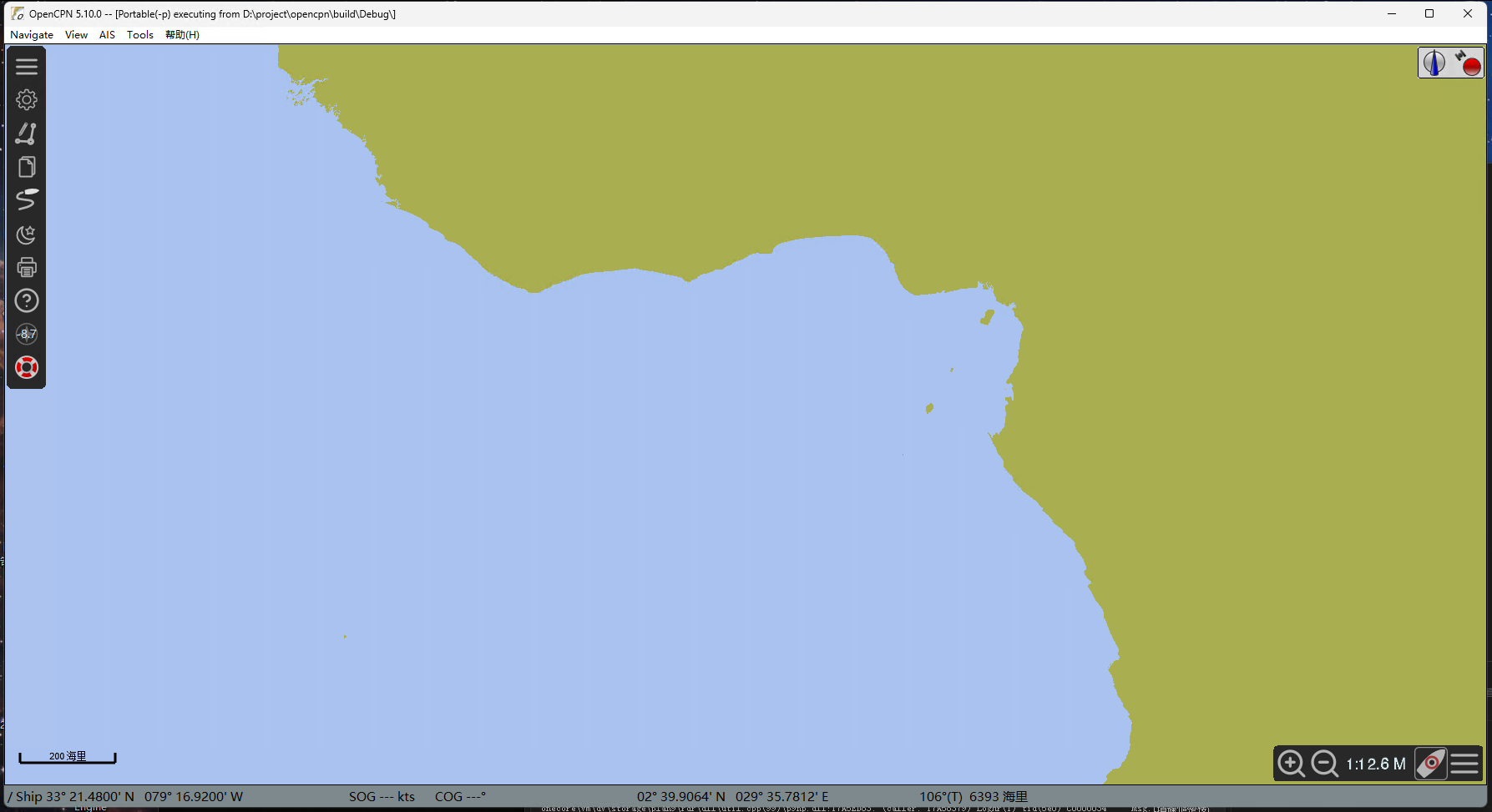This screenshot has width=1492, height=812.
Task: Zoom in with the plus magnifier
Action: point(1292,764)
